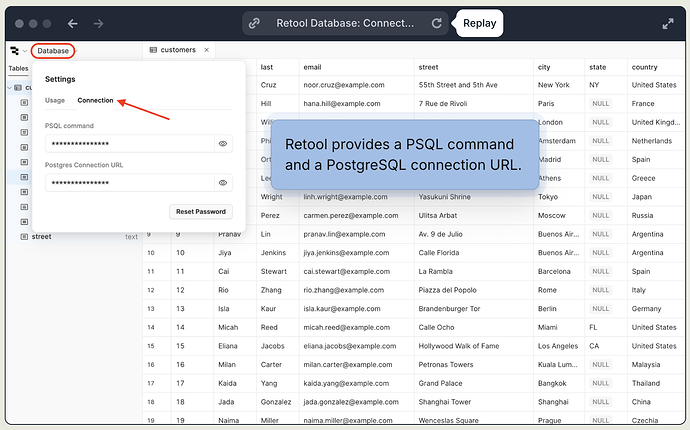Click table icon on customers tab
Image resolution: width=690 pixels, height=430 pixels.
153,50
